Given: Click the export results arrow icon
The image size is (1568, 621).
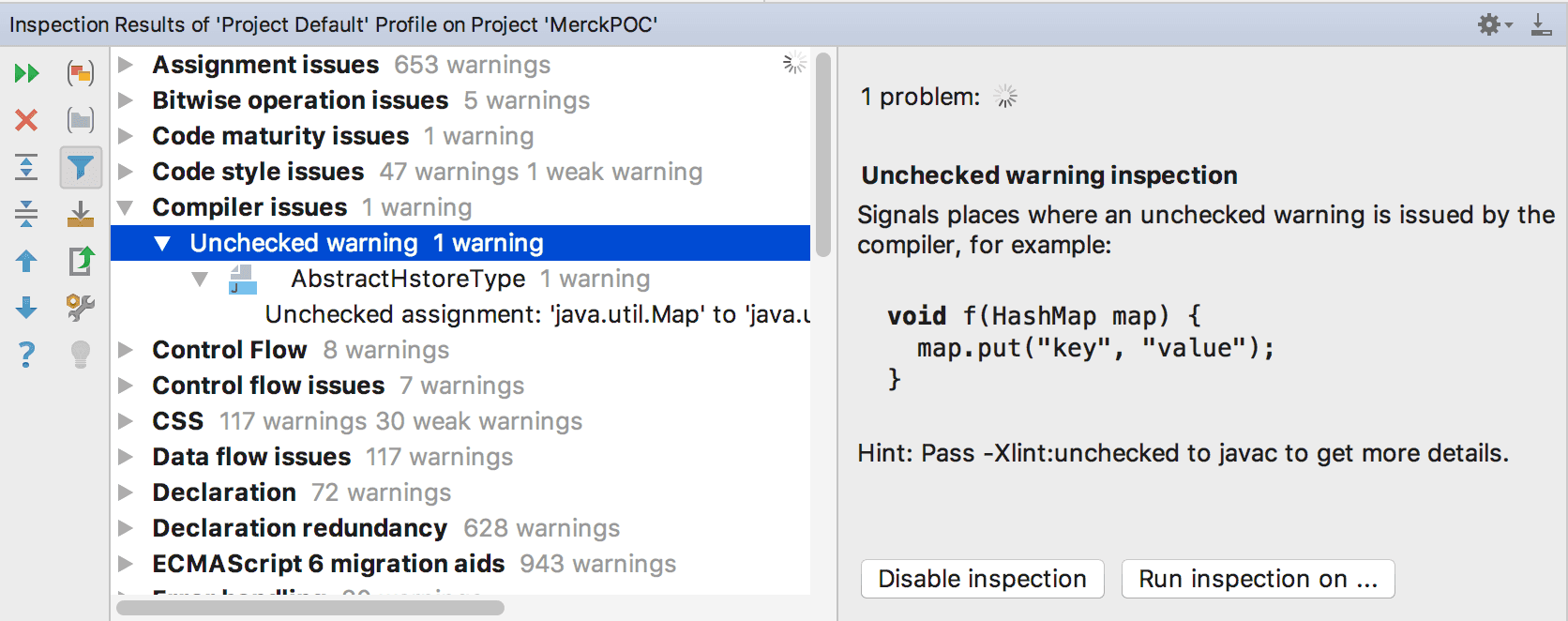Looking at the screenshot, I should pyautogui.click(x=81, y=261).
